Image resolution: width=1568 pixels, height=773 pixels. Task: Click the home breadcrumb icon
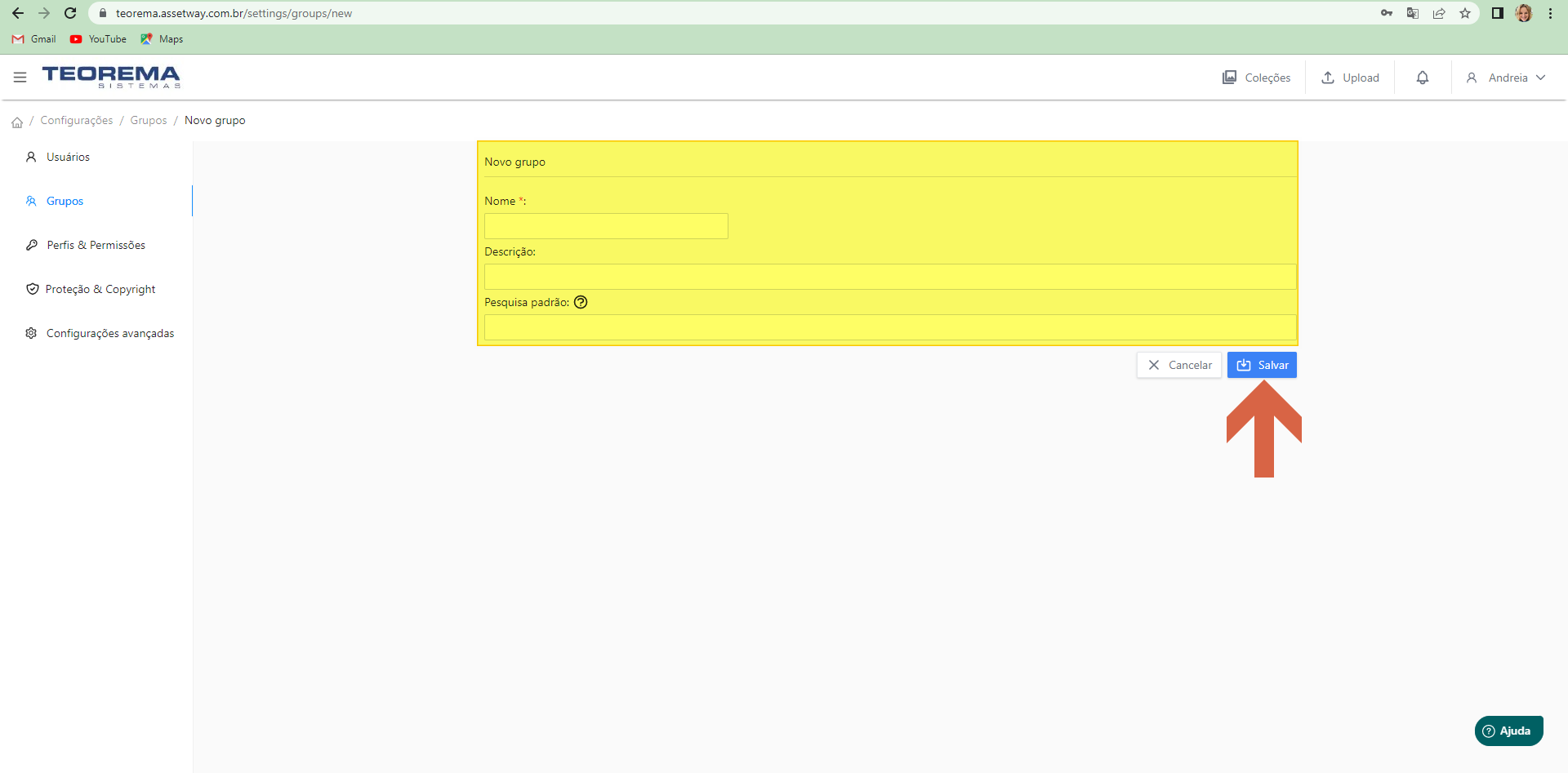(17, 122)
